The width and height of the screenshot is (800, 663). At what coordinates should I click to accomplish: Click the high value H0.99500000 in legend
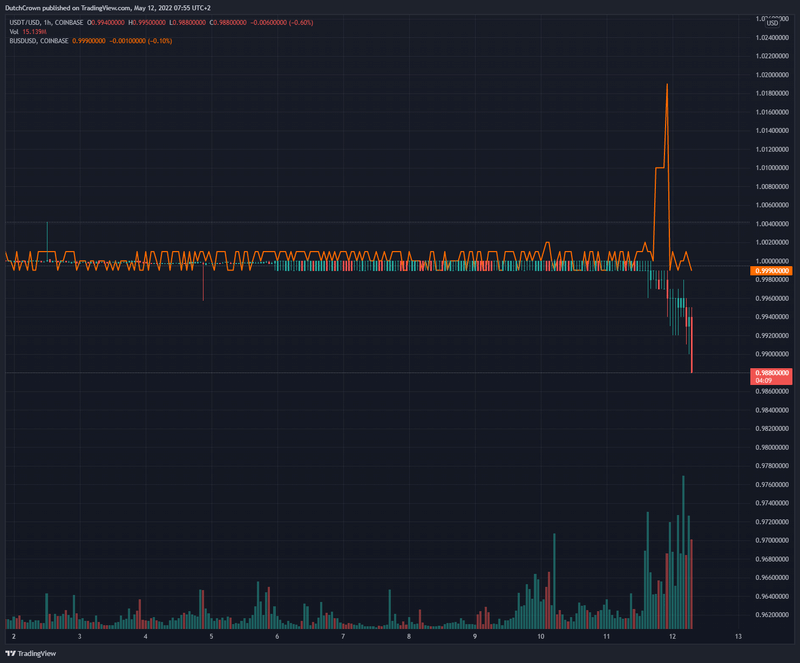pyautogui.click(x=147, y=22)
